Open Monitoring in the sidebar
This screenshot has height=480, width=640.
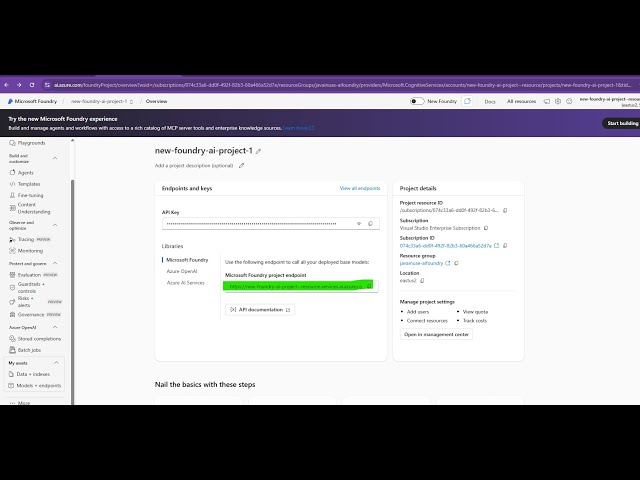point(26,251)
